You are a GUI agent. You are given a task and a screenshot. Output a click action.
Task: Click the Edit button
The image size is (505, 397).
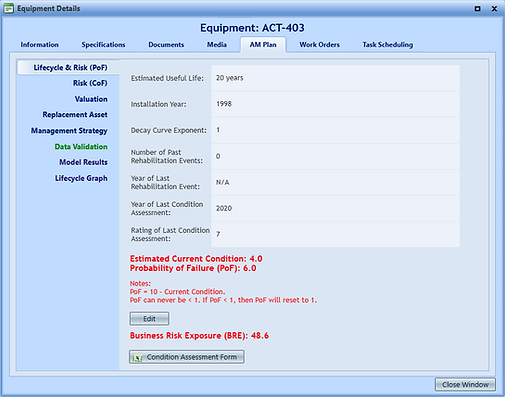tap(149, 319)
